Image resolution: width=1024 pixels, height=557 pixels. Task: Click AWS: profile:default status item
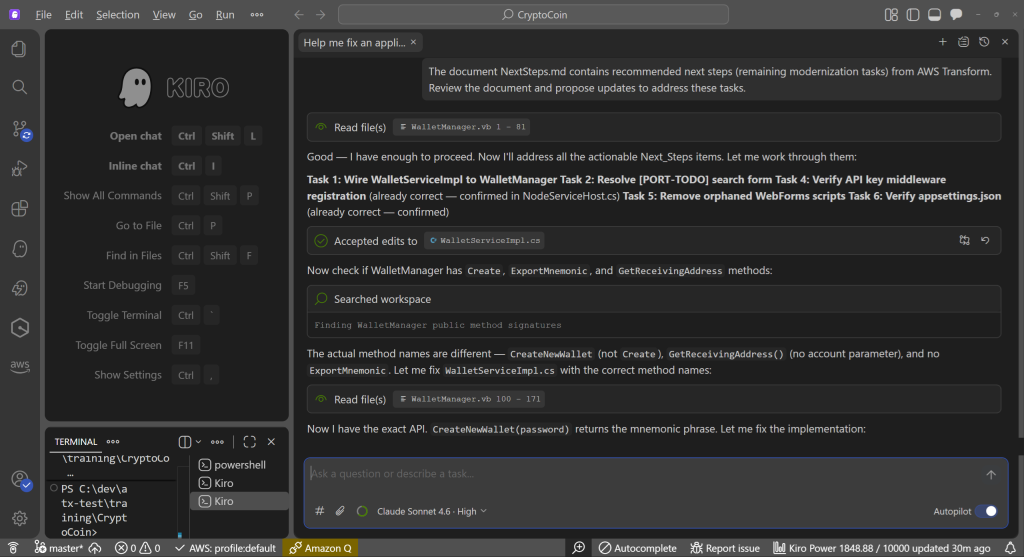tap(225, 549)
